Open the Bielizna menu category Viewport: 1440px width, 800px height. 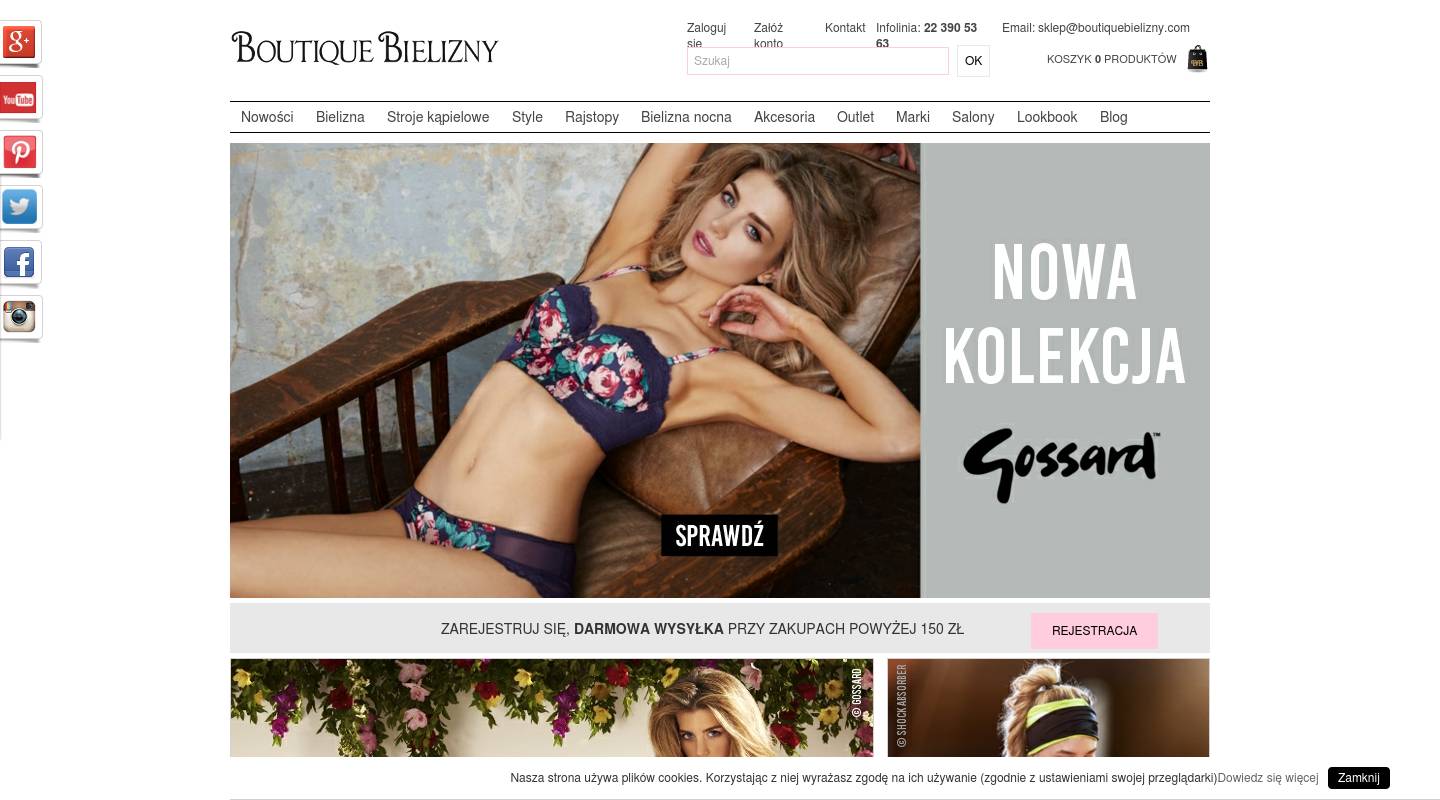(340, 117)
